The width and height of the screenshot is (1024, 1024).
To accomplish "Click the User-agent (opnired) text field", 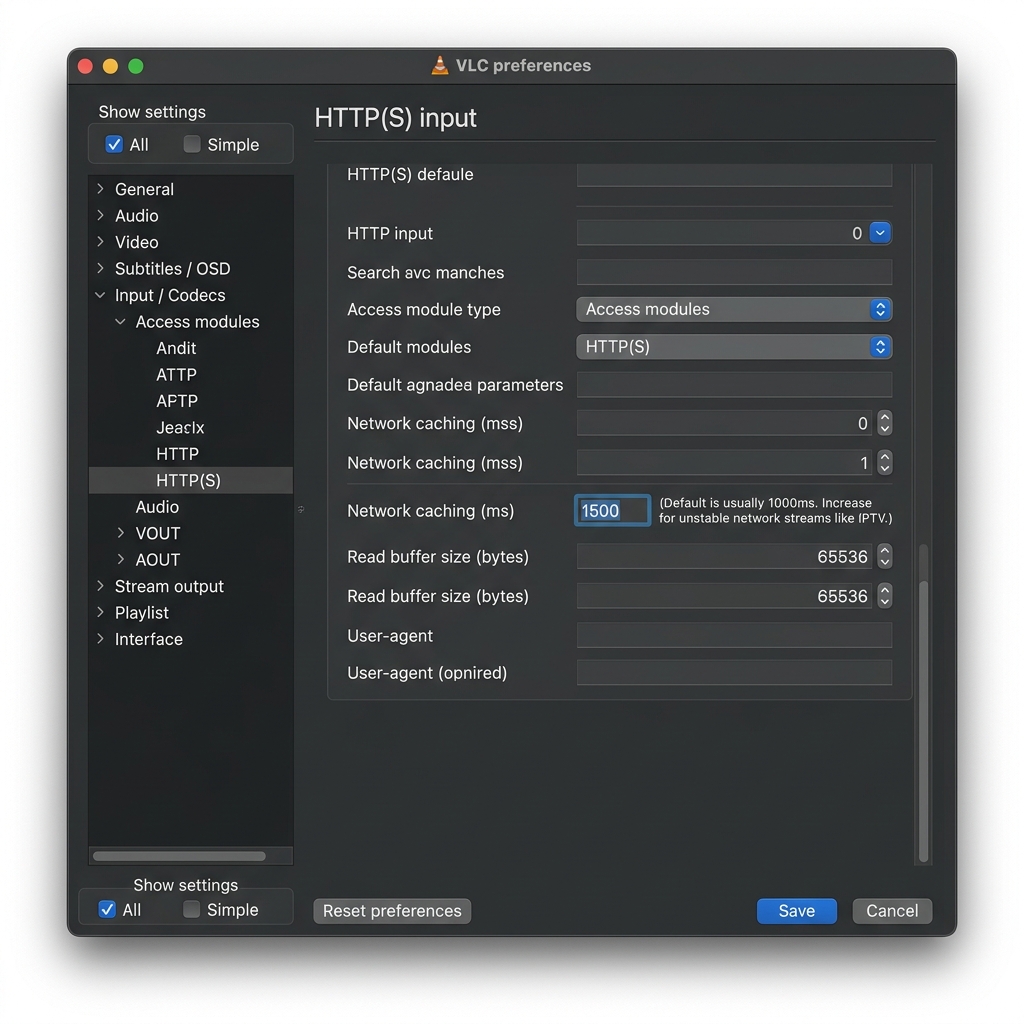I will point(734,672).
